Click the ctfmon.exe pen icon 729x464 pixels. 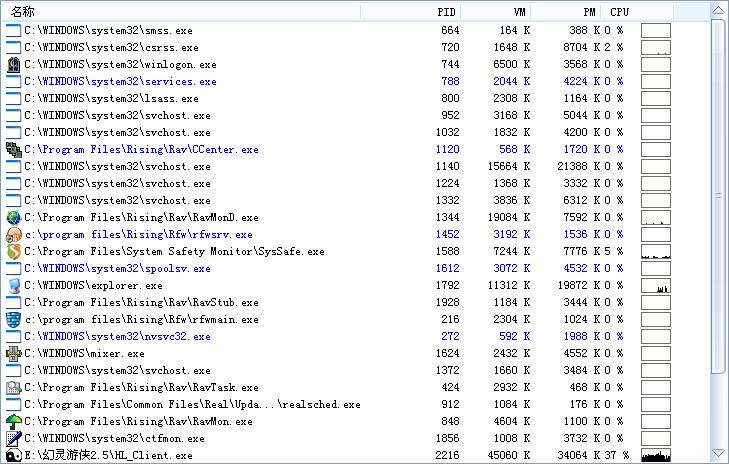pos(13,438)
